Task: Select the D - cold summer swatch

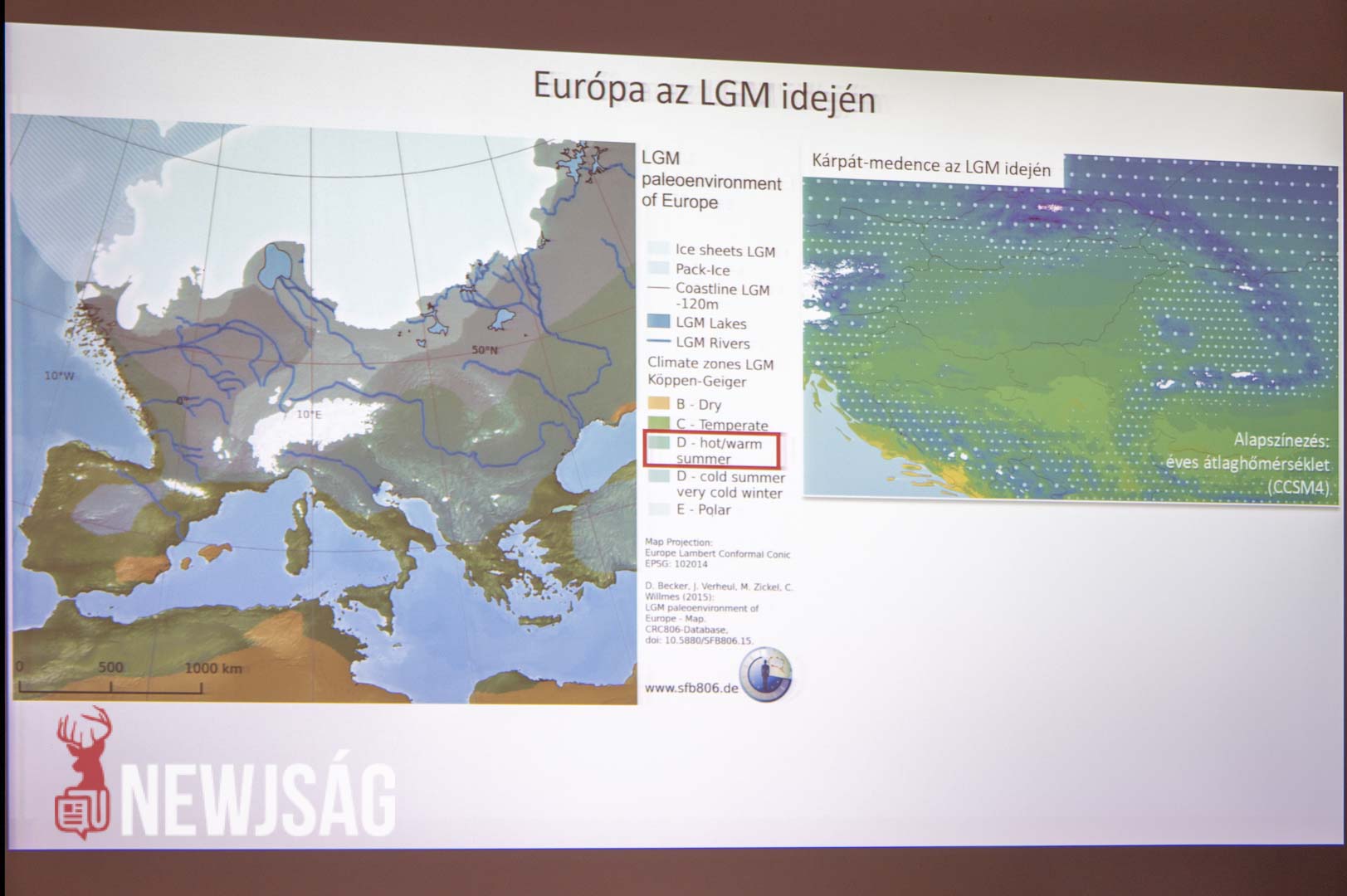Action: pos(658,477)
